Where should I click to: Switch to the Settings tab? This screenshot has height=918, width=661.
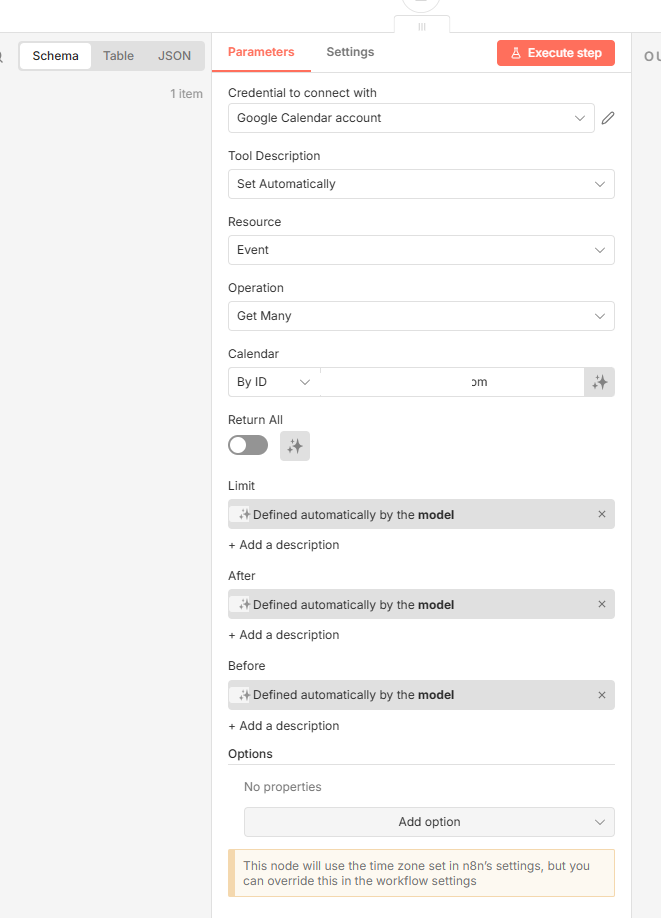(x=350, y=52)
